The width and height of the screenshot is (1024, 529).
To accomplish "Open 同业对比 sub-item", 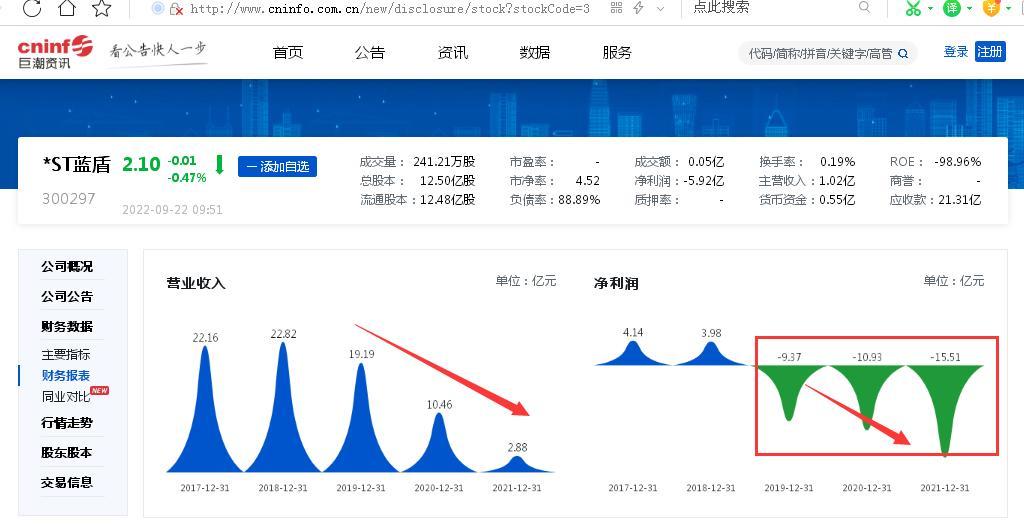I will [x=66, y=396].
